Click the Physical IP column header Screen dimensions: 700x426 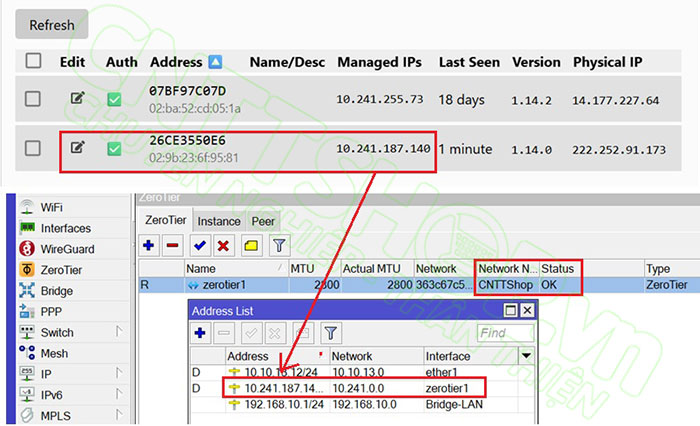pyautogui.click(x=608, y=62)
